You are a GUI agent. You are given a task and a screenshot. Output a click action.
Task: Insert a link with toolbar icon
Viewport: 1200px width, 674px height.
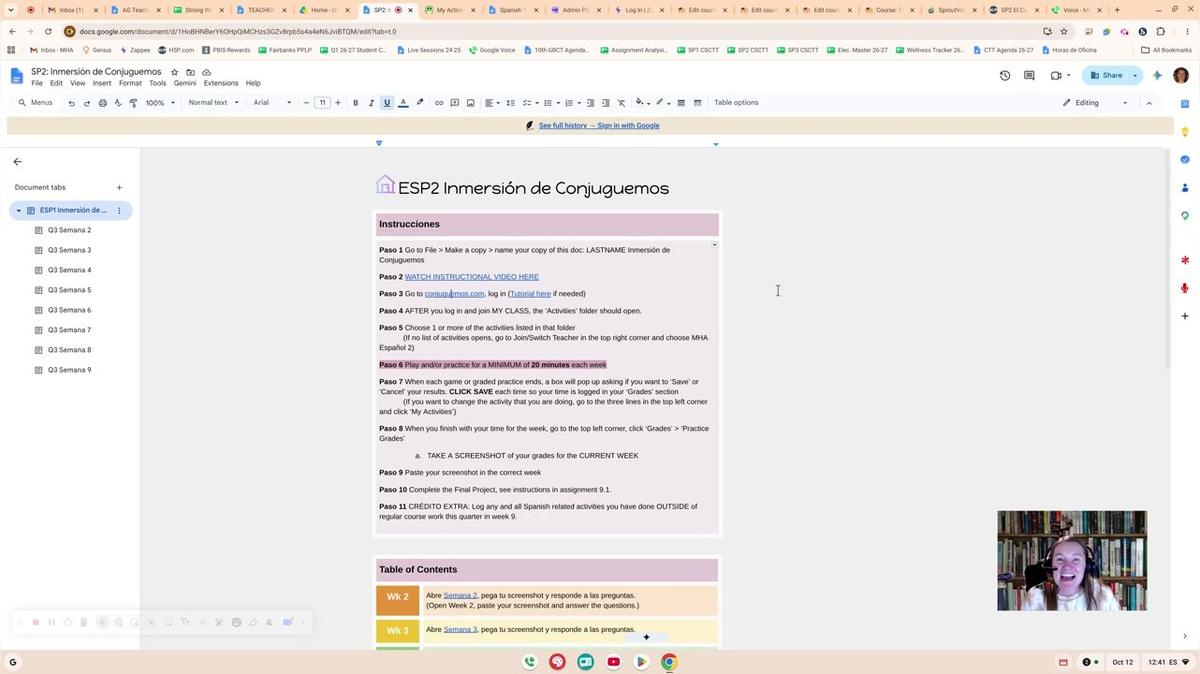coord(438,103)
